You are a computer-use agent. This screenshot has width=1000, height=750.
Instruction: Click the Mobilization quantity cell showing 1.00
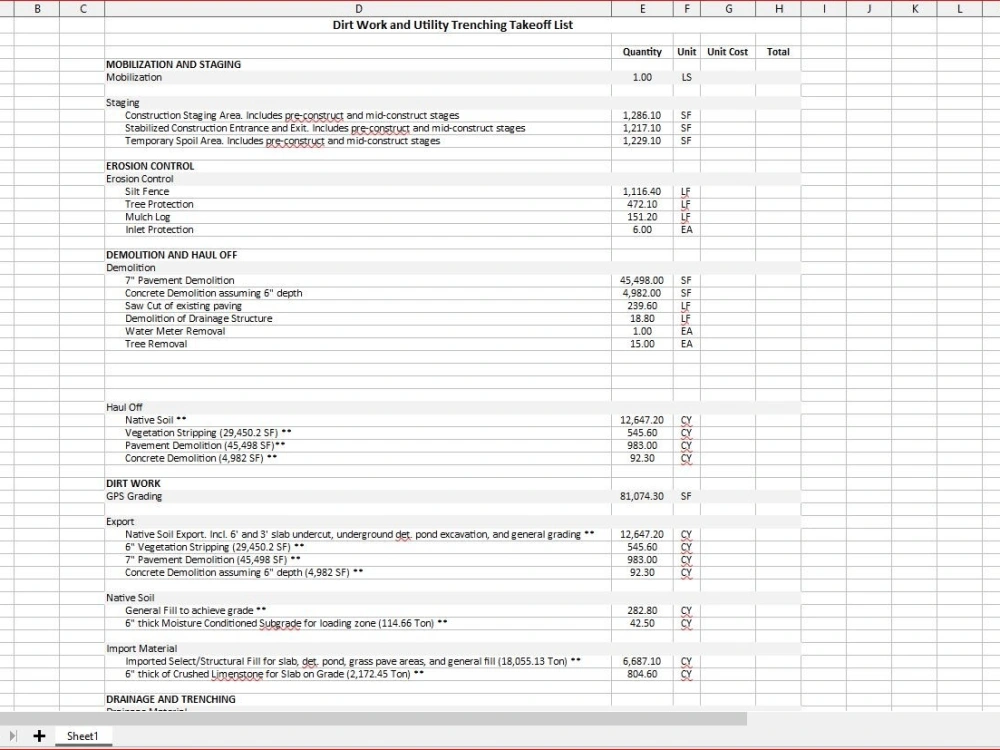pyautogui.click(x=640, y=77)
